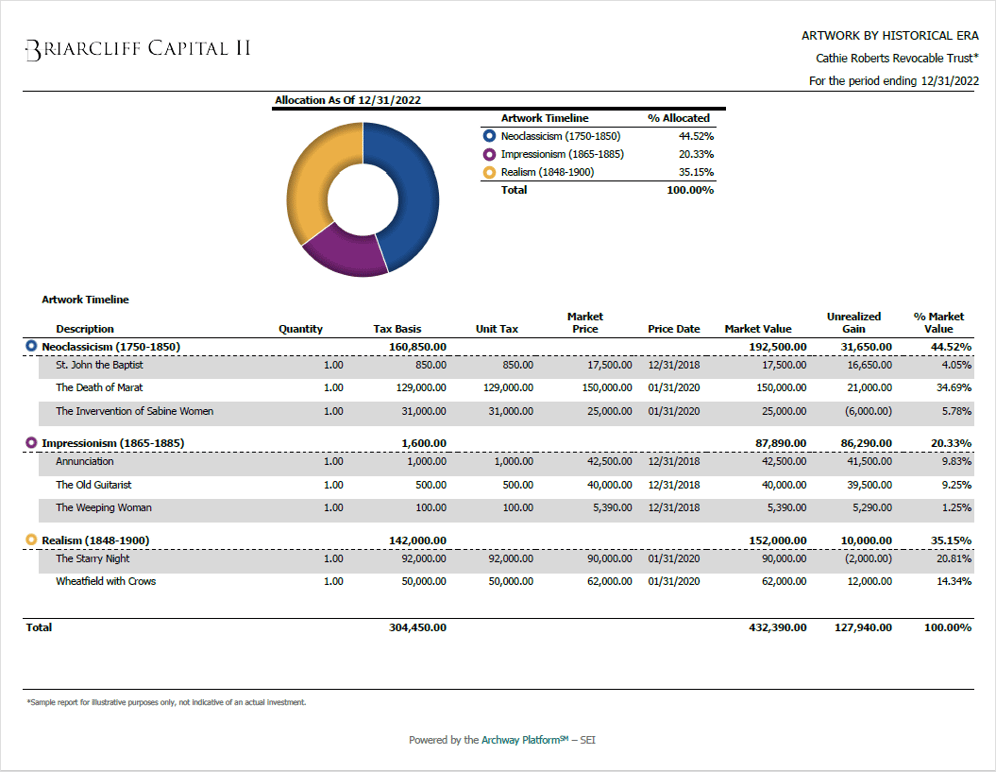The image size is (996, 772).
Task: Select the Neoclassicism legend bullet icon
Action: (x=490, y=135)
